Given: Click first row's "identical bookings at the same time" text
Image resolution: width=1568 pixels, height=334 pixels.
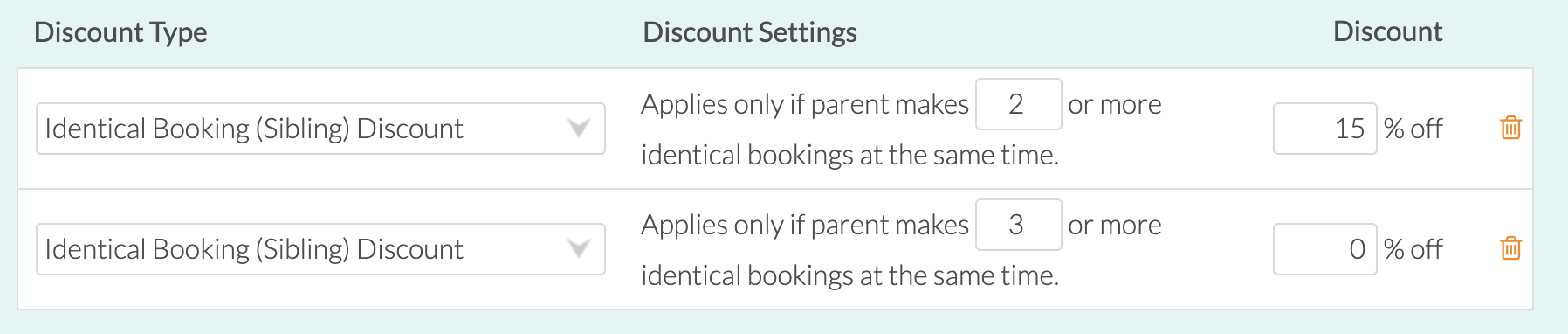Looking at the screenshot, I should click(849, 155).
